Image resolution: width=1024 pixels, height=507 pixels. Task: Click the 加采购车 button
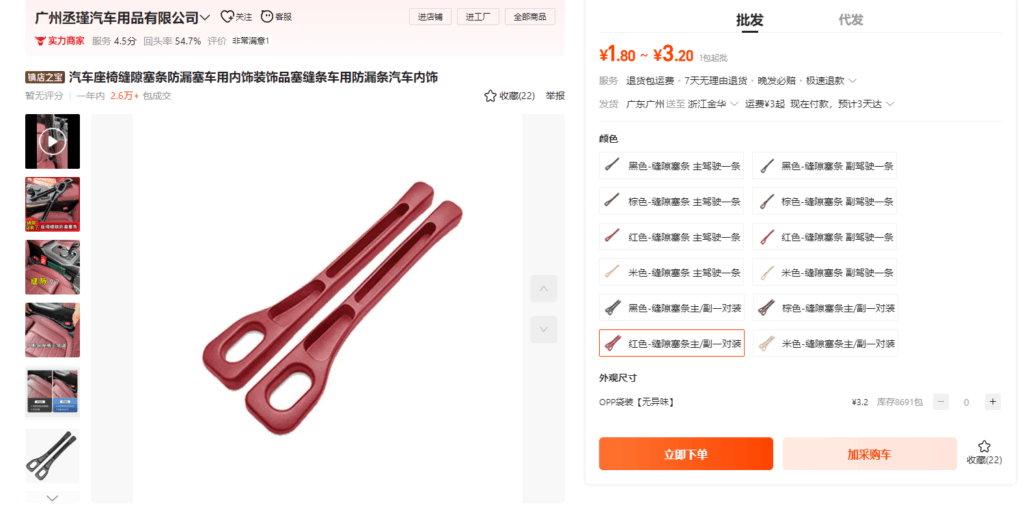pos(869,454)
